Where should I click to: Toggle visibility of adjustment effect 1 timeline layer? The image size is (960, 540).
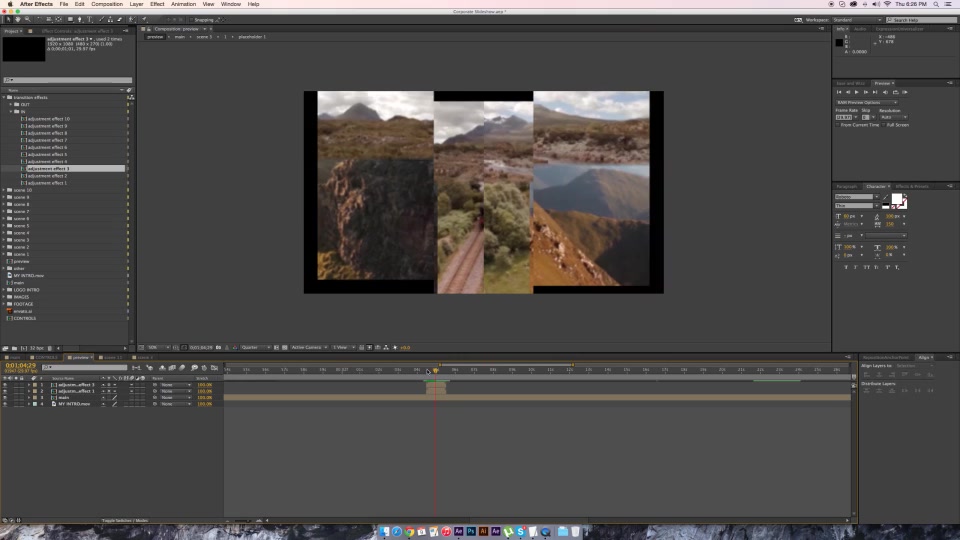5,391
